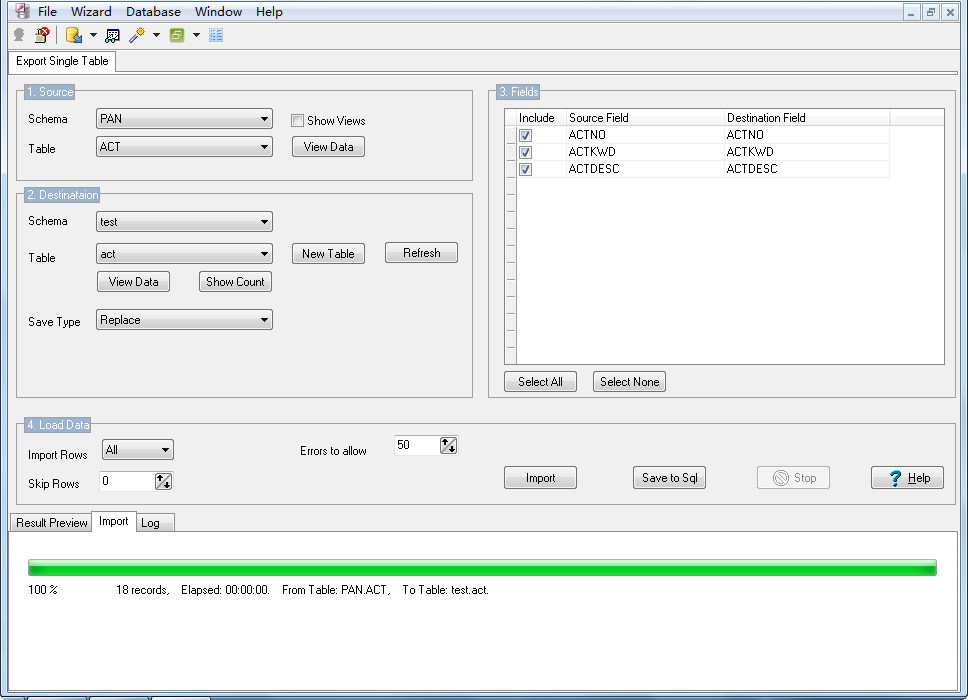Open the Database menu
968x700 pixels.
tap(153, 12)
